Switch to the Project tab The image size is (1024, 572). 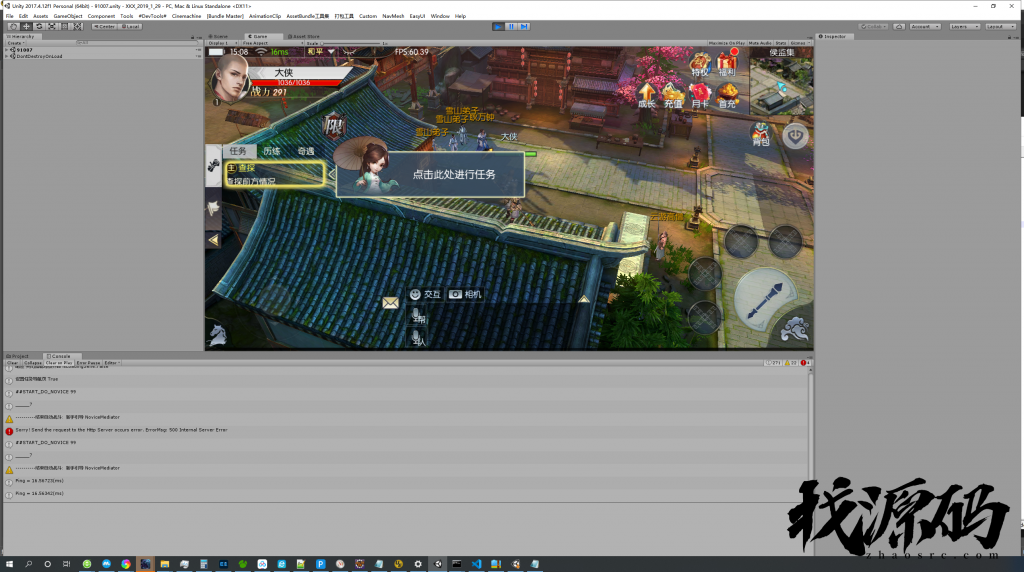click(18, 357)
